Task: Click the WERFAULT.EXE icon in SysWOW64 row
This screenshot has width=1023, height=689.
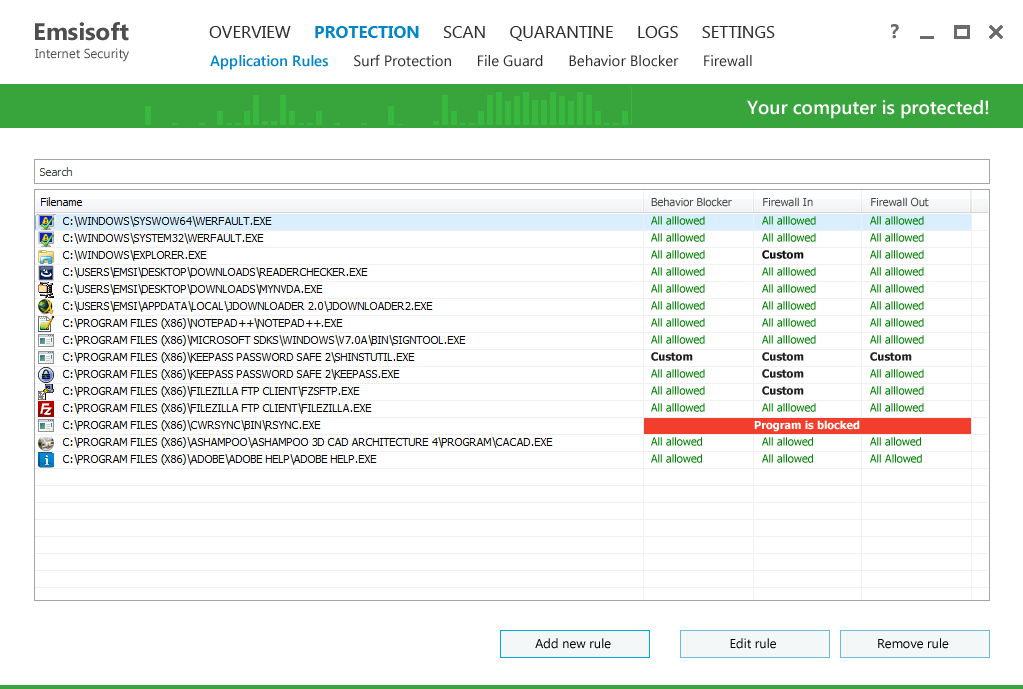Action: point(45,220)
